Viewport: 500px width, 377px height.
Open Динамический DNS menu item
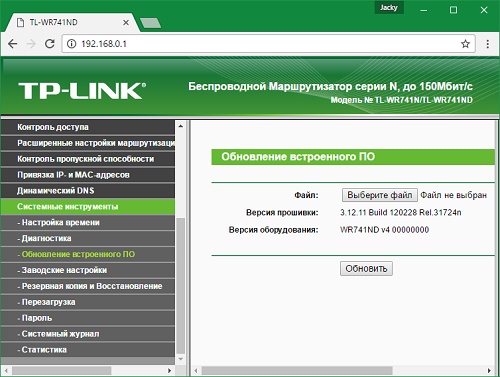[88, 191]
